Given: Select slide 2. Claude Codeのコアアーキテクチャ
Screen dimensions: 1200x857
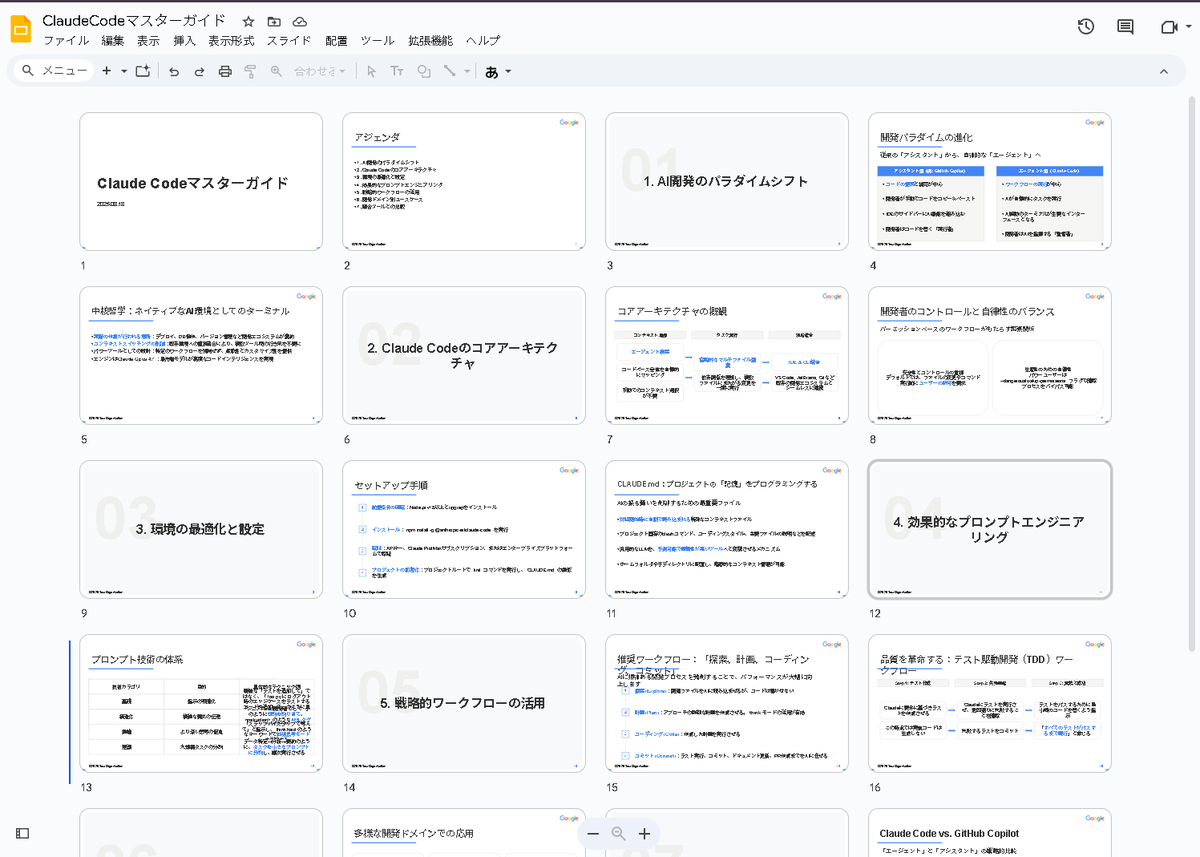Looking at the screenshot, I should [x=464, y=355].
